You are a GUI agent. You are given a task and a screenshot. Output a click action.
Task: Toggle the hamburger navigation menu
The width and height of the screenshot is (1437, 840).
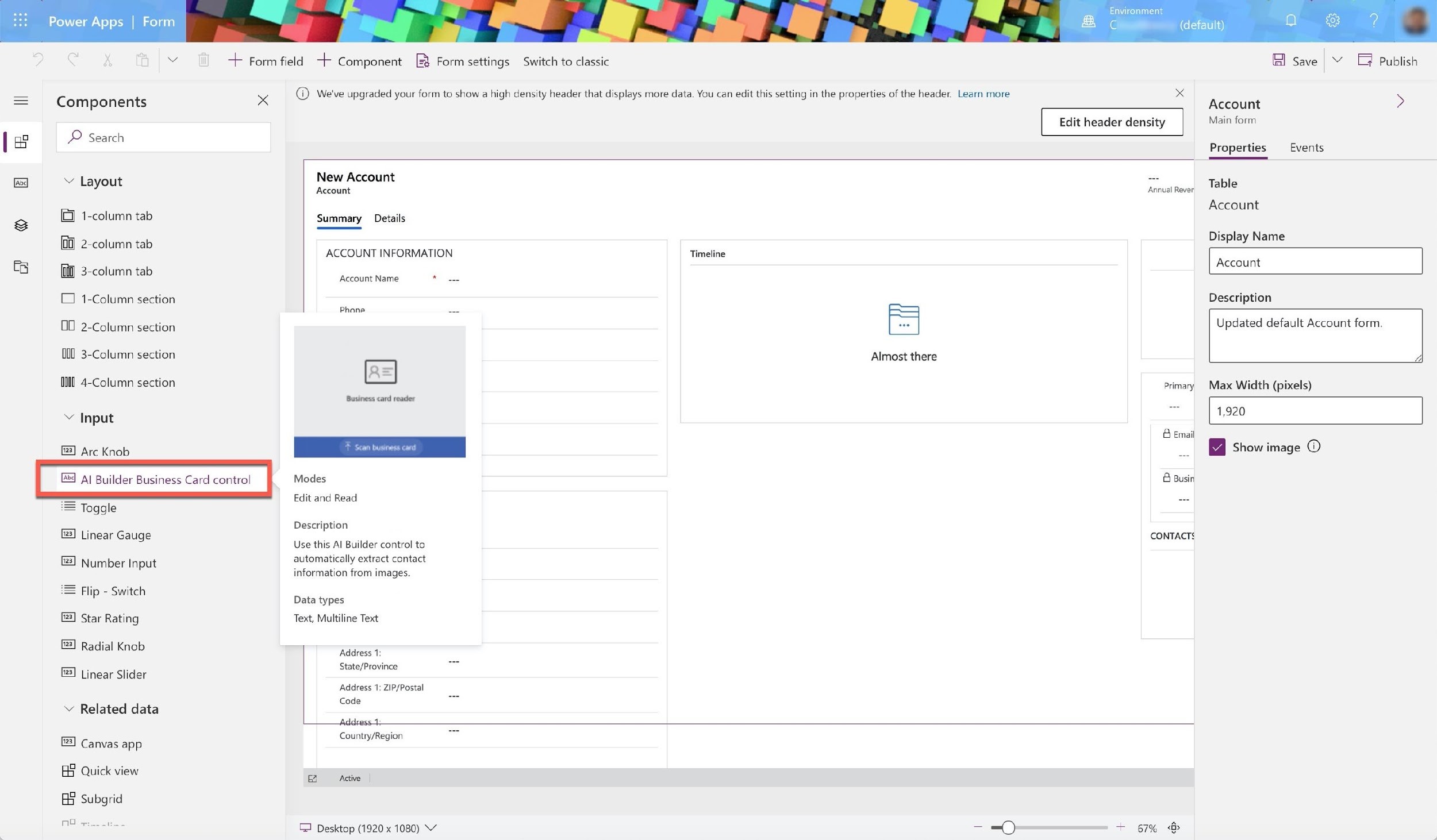click(x=21, y=101)
